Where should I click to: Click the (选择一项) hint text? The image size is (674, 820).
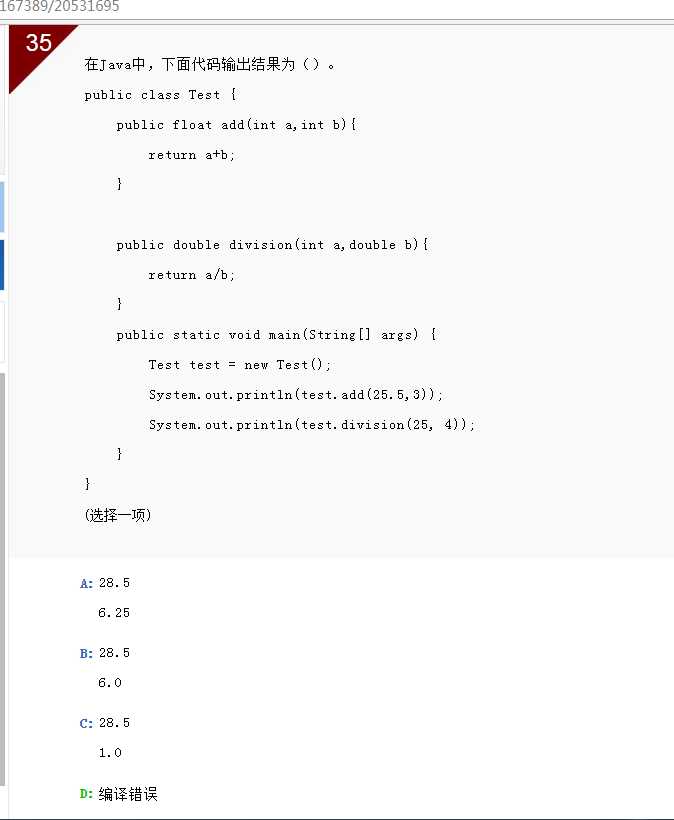pyautogui.click(x=118, y=515)
